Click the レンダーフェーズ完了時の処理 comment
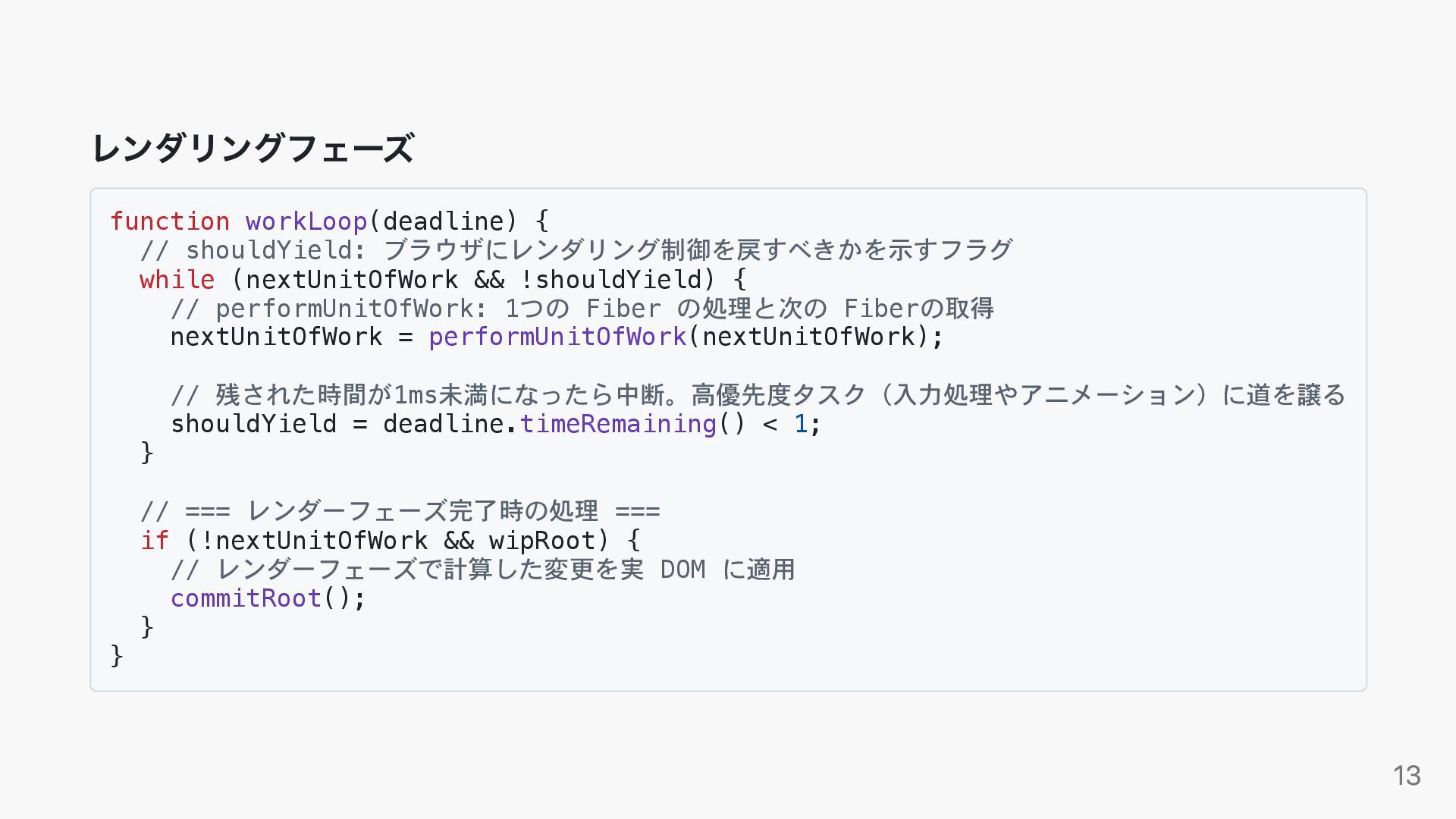This screenshot has width=1456, height=819. tap(400, 511)
